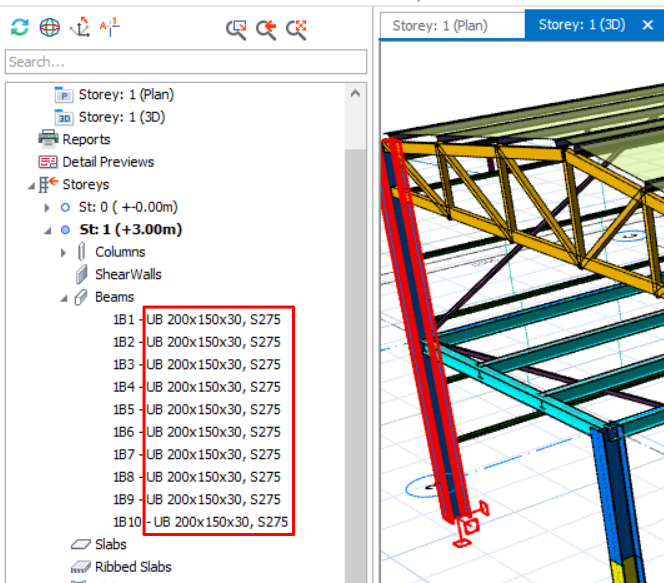Click the globe icon in the toolbar
This screenshot has height=583, width=664.
[x=50, y=28]
